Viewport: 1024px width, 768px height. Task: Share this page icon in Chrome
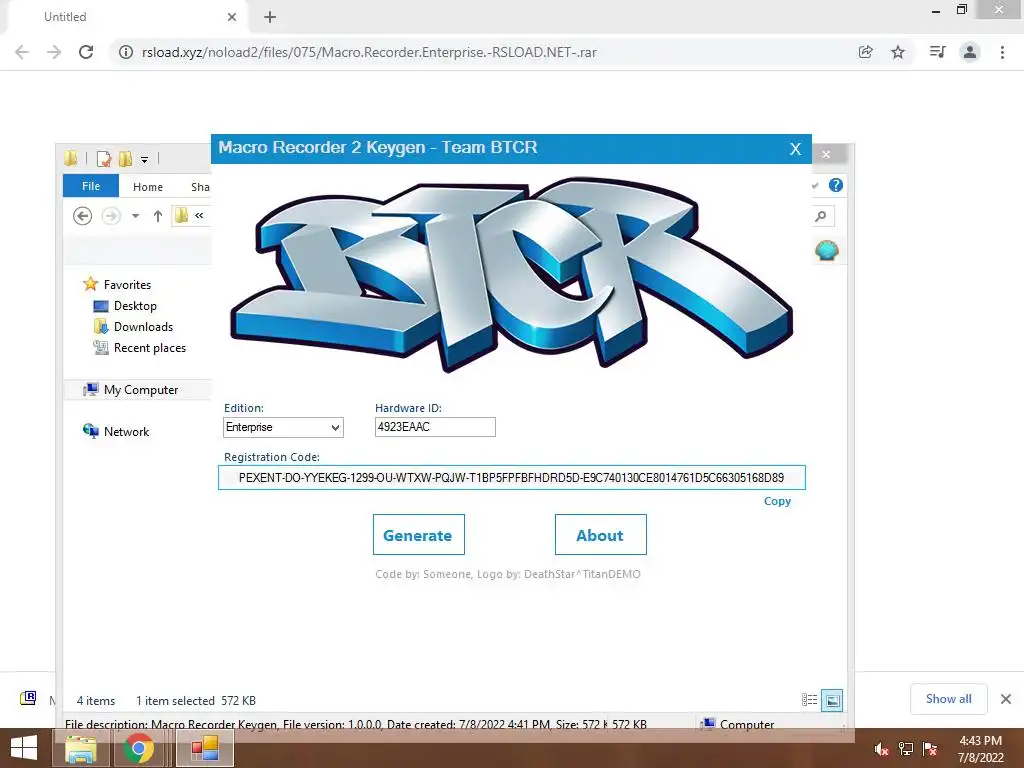coord(865,52)
